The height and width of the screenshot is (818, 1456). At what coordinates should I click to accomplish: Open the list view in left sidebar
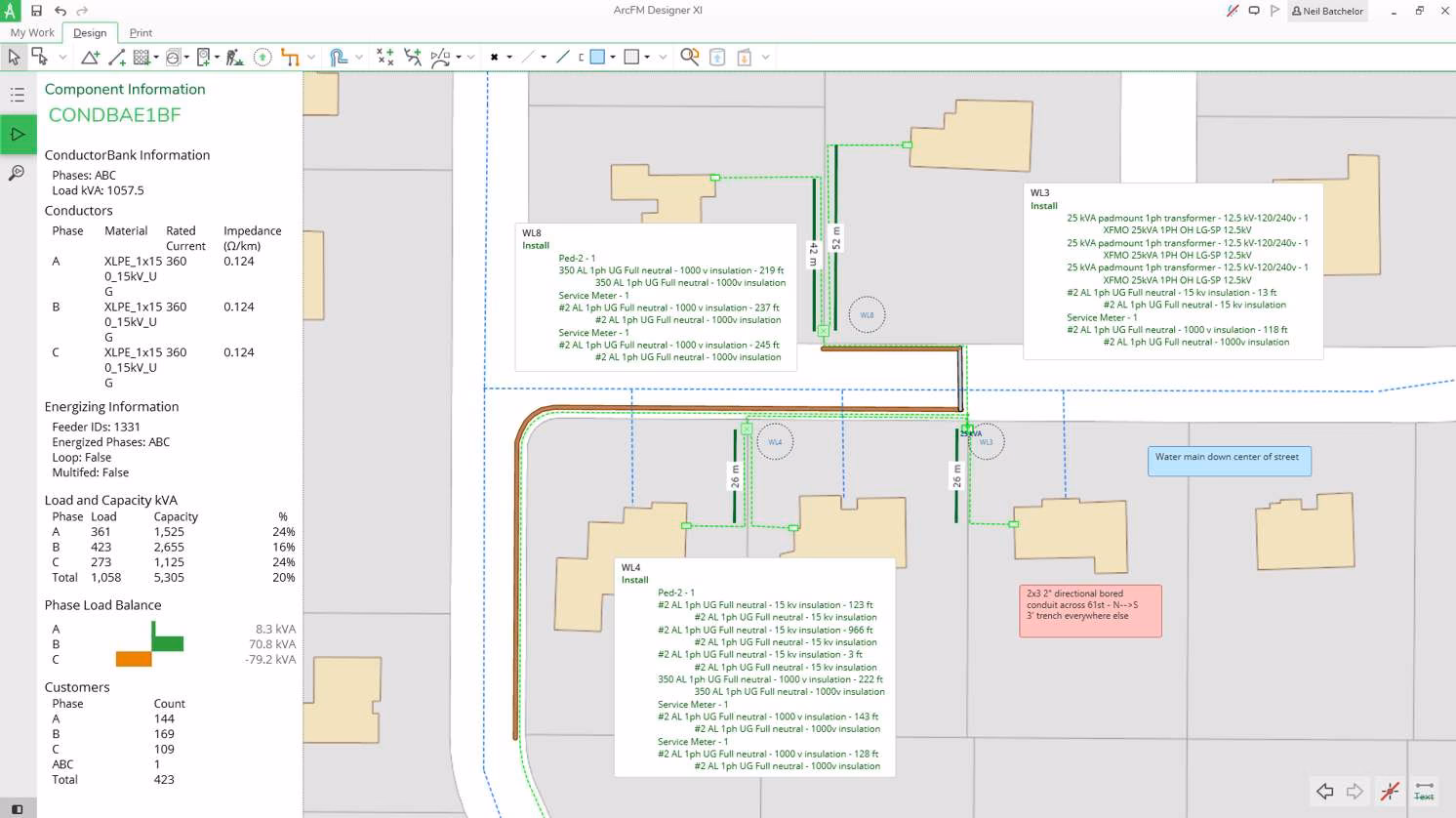tap(18, 95)
